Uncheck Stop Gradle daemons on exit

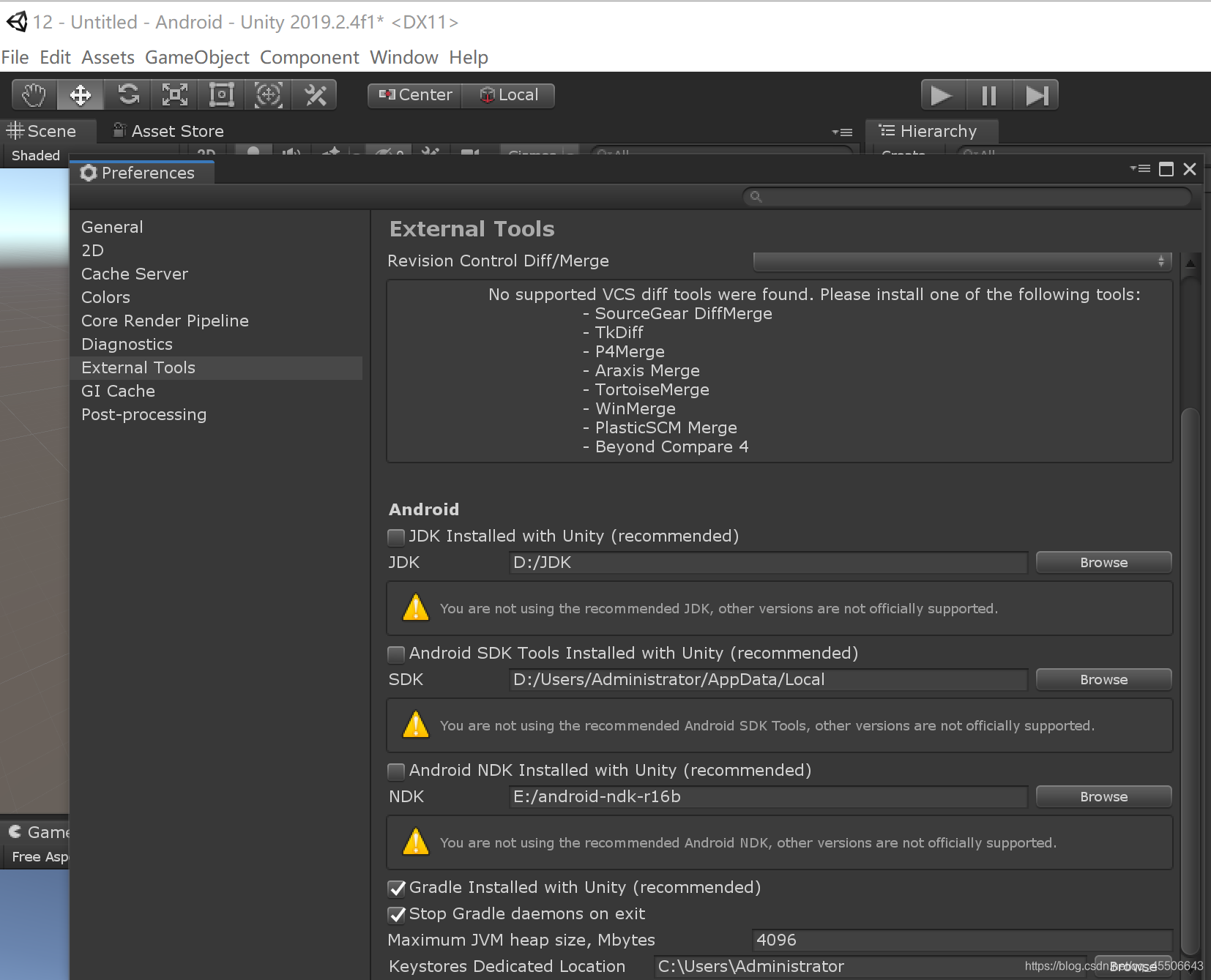396,915
